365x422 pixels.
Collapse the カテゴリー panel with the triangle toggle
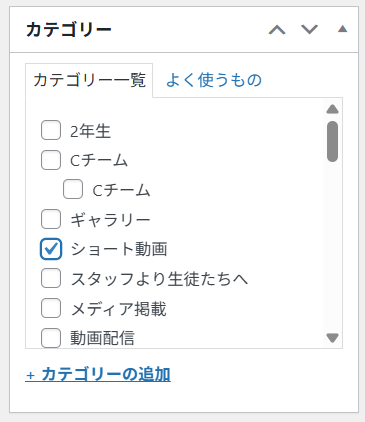[342, 29]
